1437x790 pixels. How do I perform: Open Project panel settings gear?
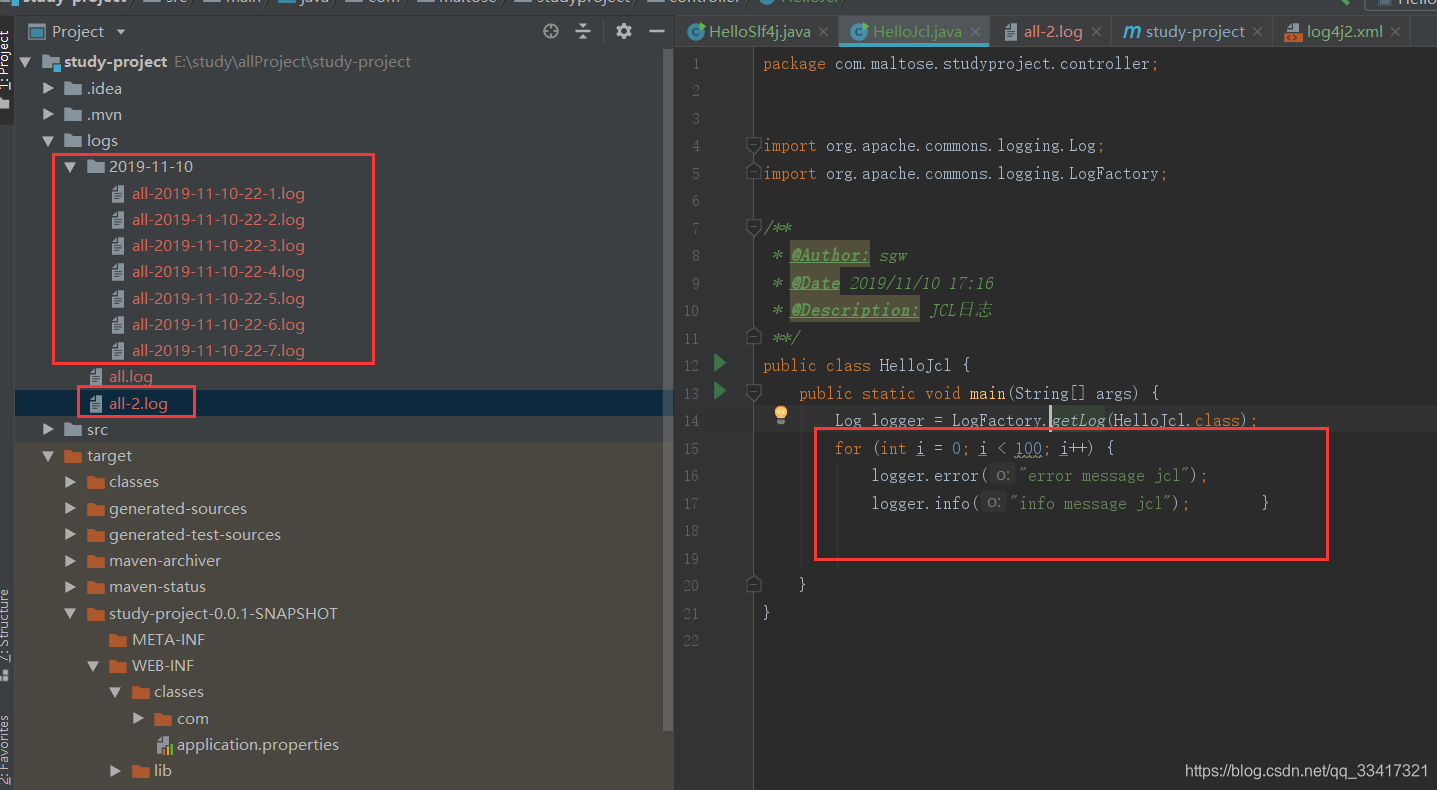point(624,31)
